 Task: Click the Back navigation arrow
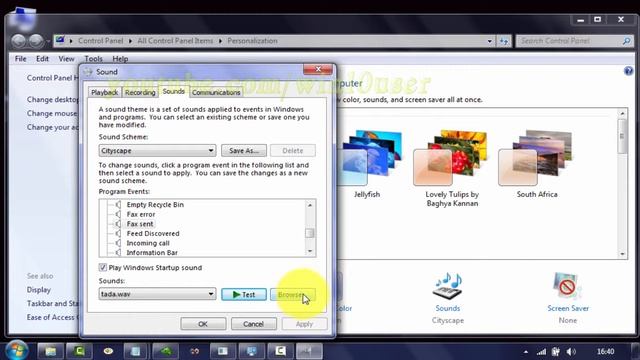19,41
